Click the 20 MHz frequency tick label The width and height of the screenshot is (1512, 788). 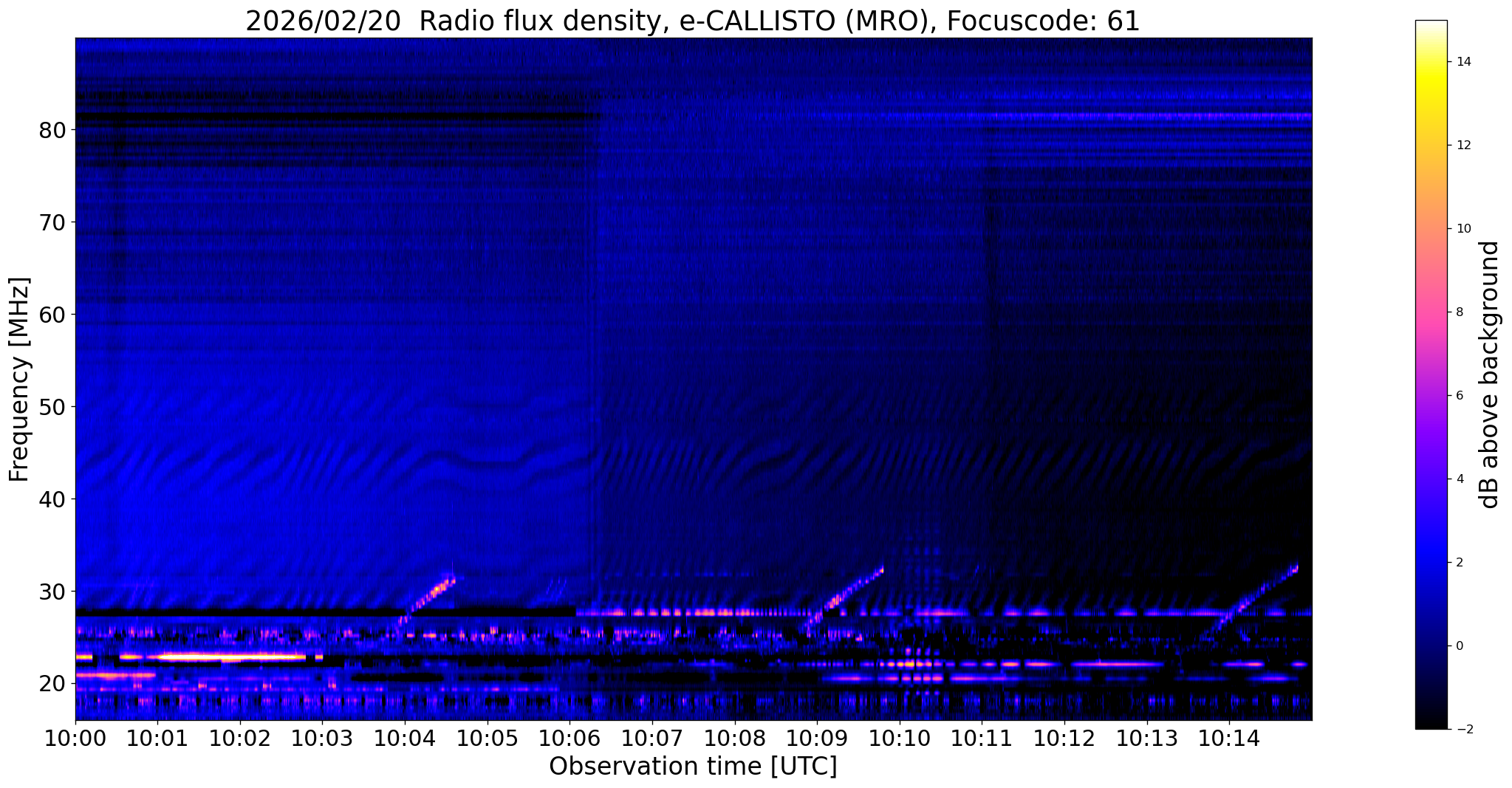(x=52, y=684)
